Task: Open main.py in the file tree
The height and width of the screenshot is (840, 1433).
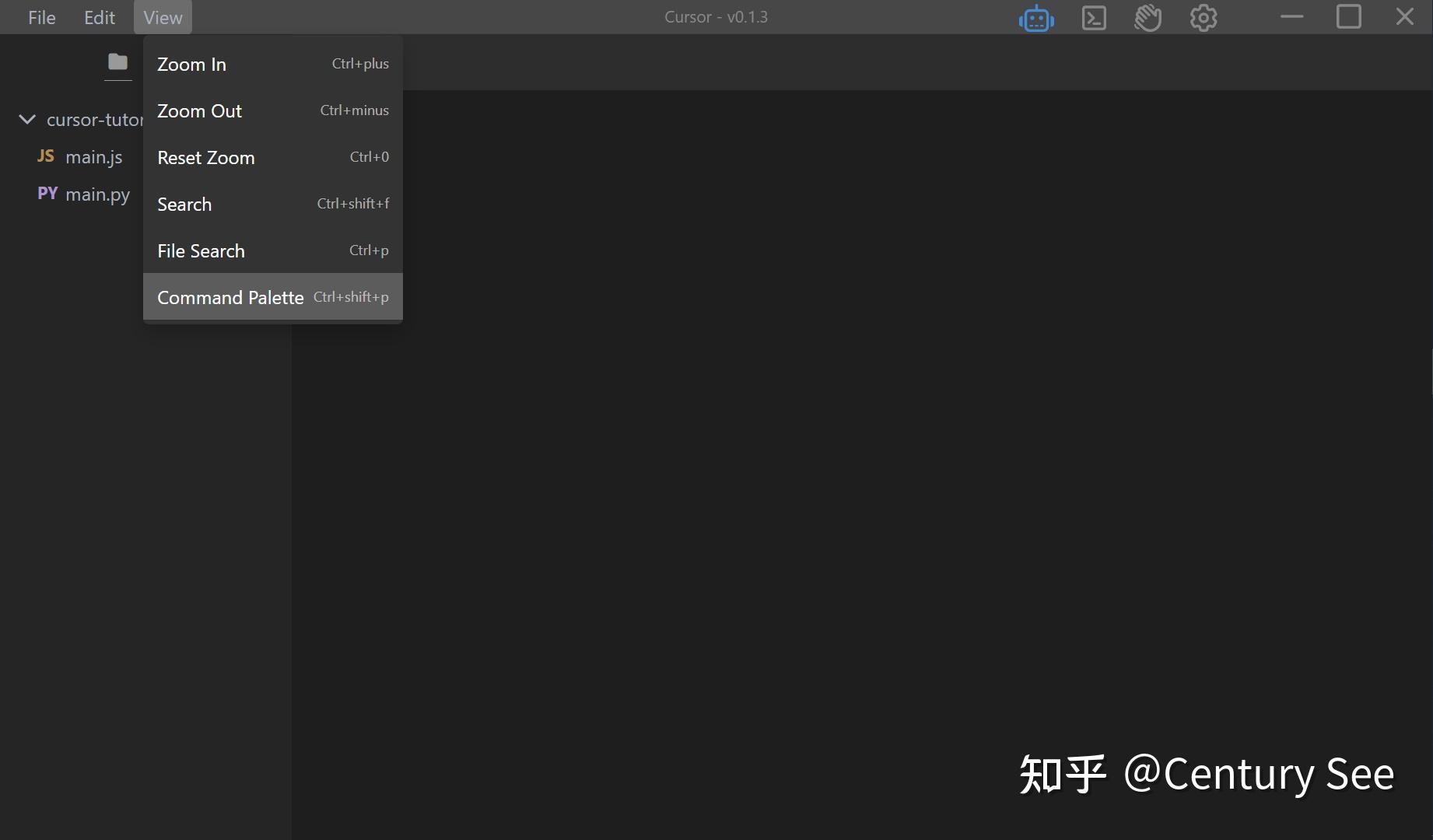Action: (97, 194)
